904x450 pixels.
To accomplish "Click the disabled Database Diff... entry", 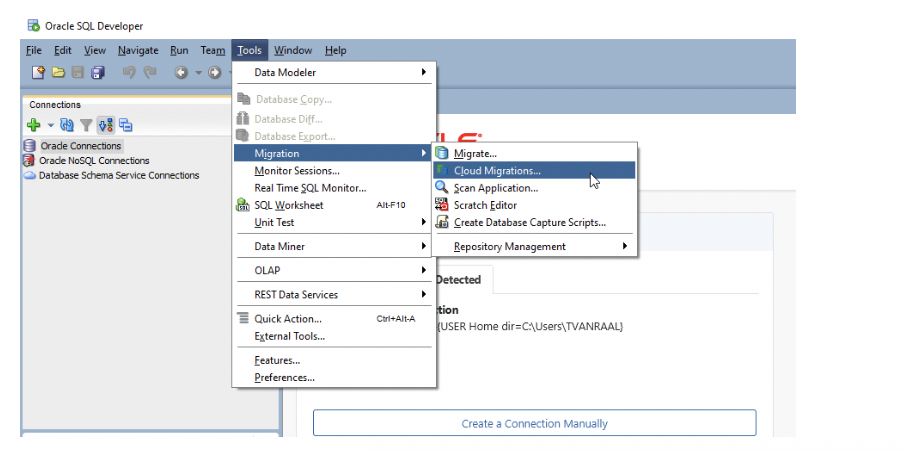I will (x=334, y=119).
